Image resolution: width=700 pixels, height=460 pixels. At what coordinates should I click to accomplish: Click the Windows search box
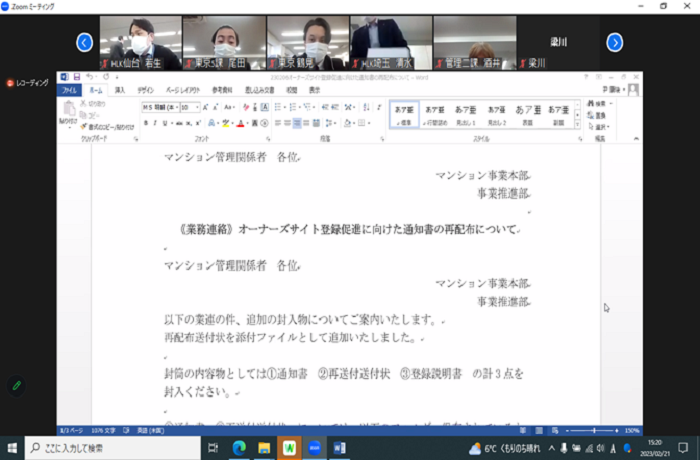[112, 448]
